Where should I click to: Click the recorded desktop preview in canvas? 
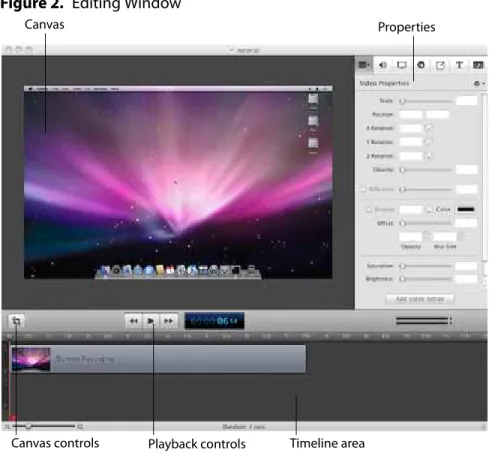click(x=178, y=182)
